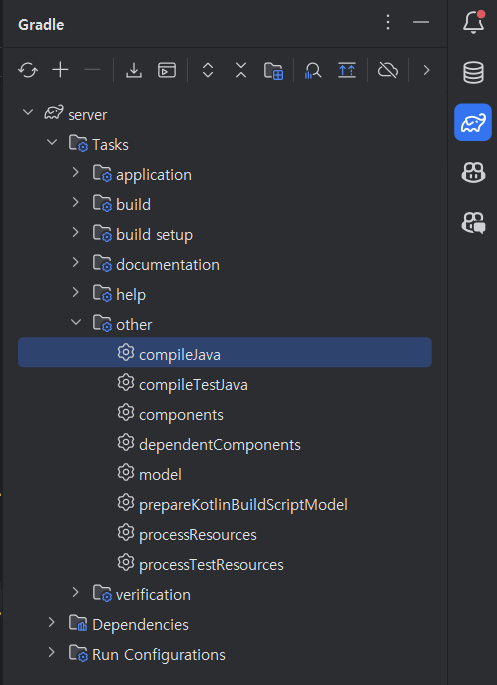Image resolution: width=497 pixels, height=685 pixels.
Task: Click the Link Gradle Project plus icon
Action: pyautogui.click(x=60, y=70)
